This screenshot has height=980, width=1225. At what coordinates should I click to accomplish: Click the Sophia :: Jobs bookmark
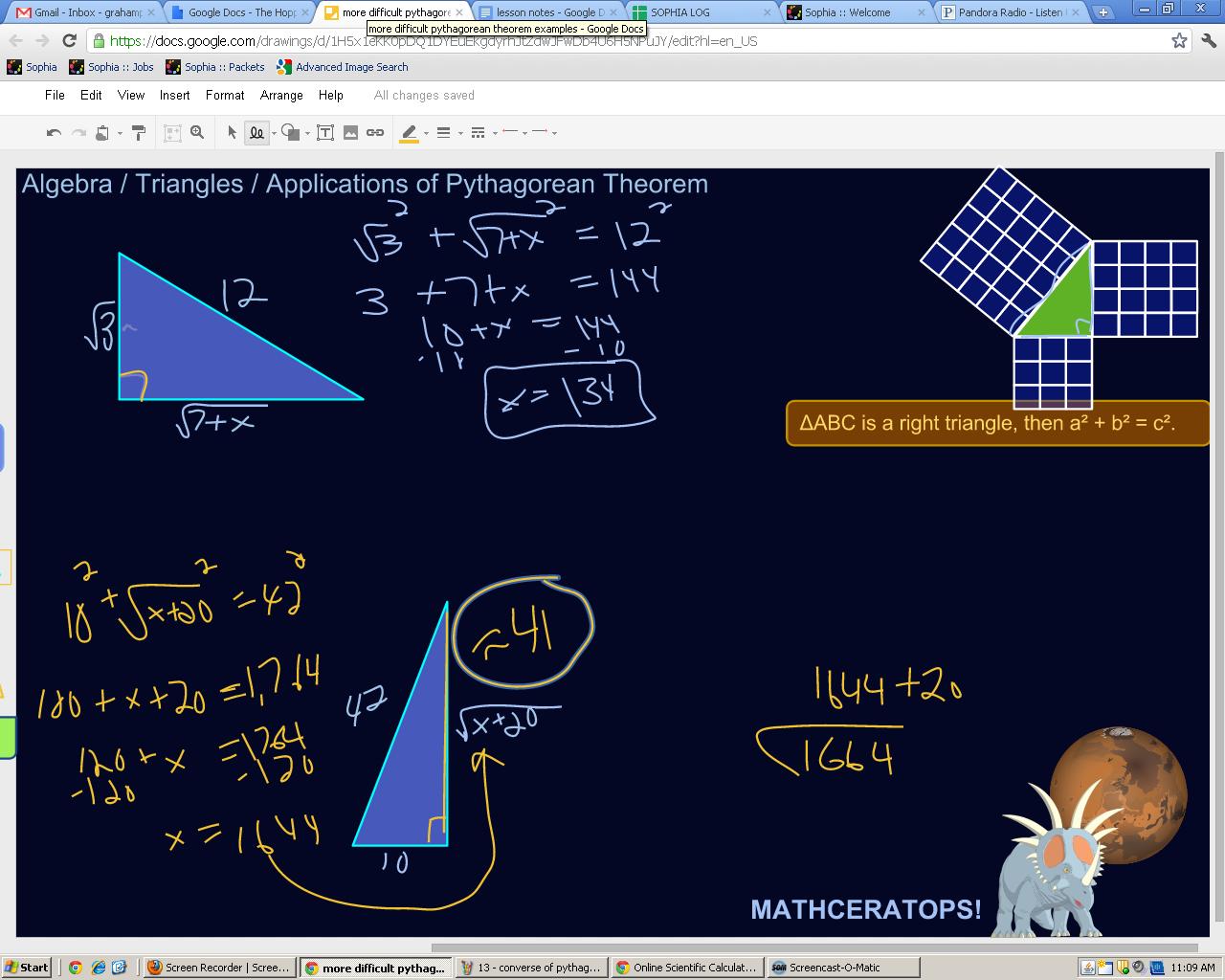[111, 67]
